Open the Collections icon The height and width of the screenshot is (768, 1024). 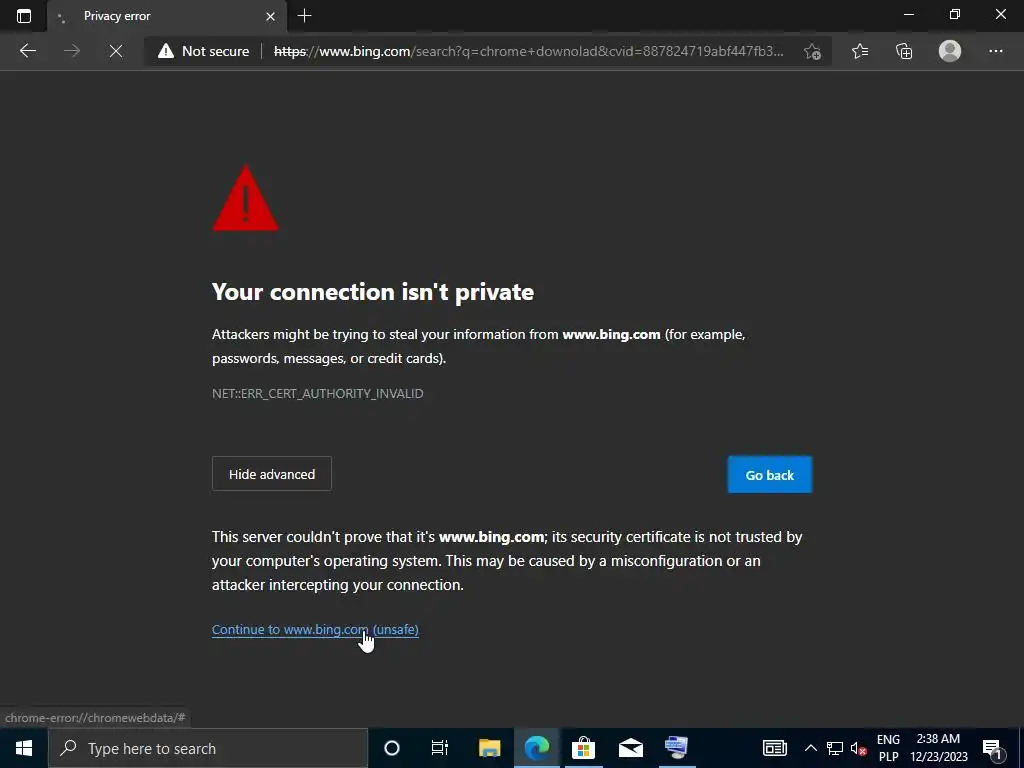[x=904, y=51]
